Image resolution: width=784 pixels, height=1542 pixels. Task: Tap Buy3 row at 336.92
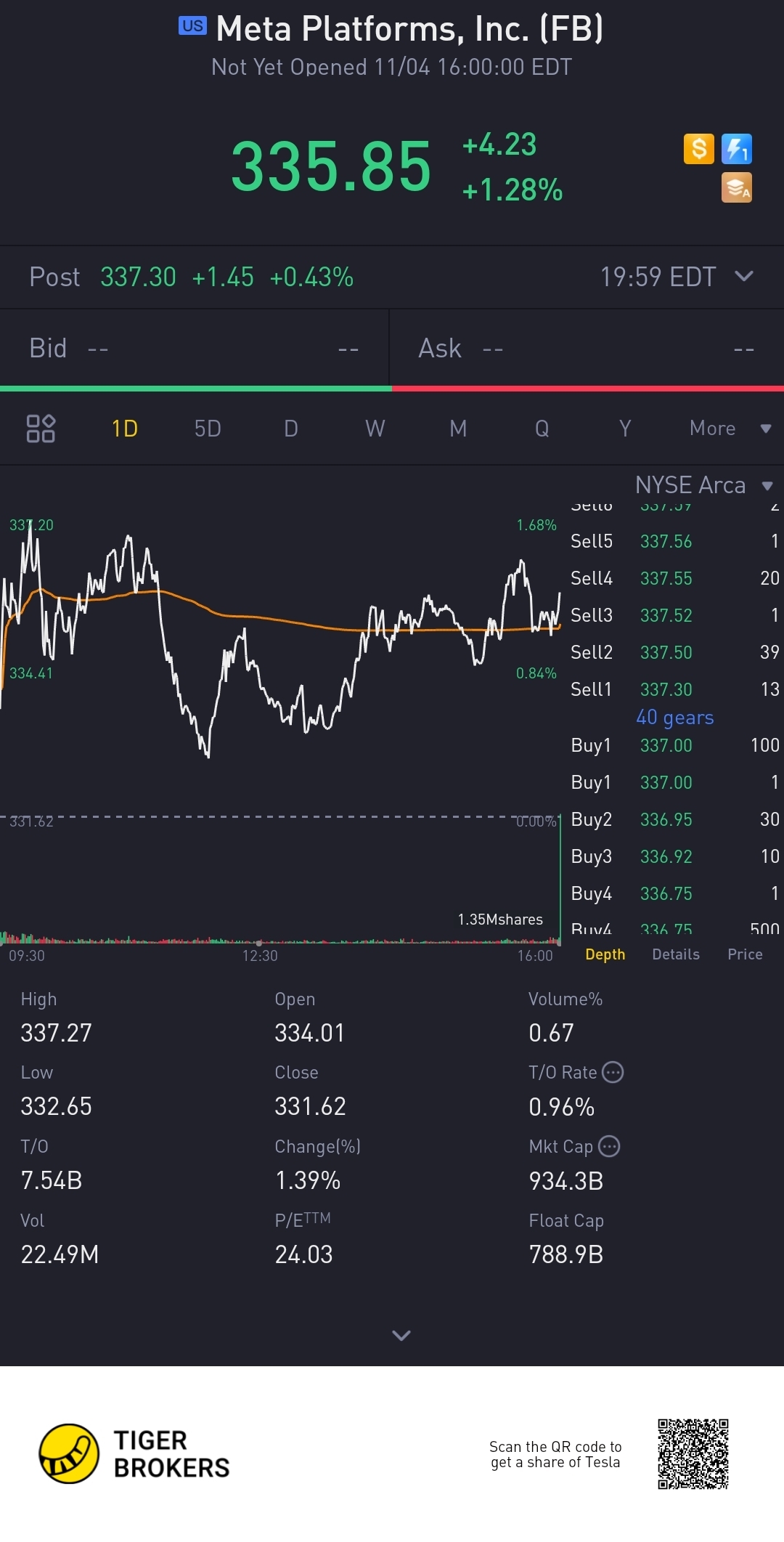click(x=675, y=856)
